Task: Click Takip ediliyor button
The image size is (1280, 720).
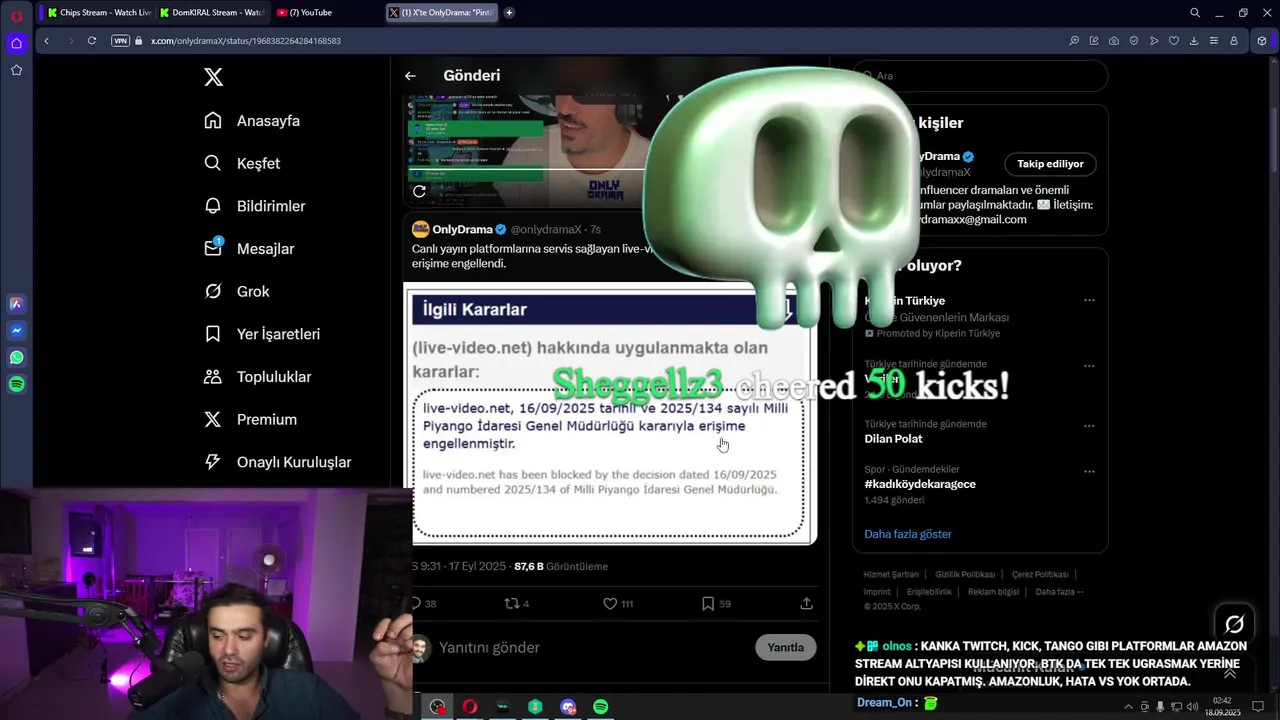Action: click(1050, 164)
